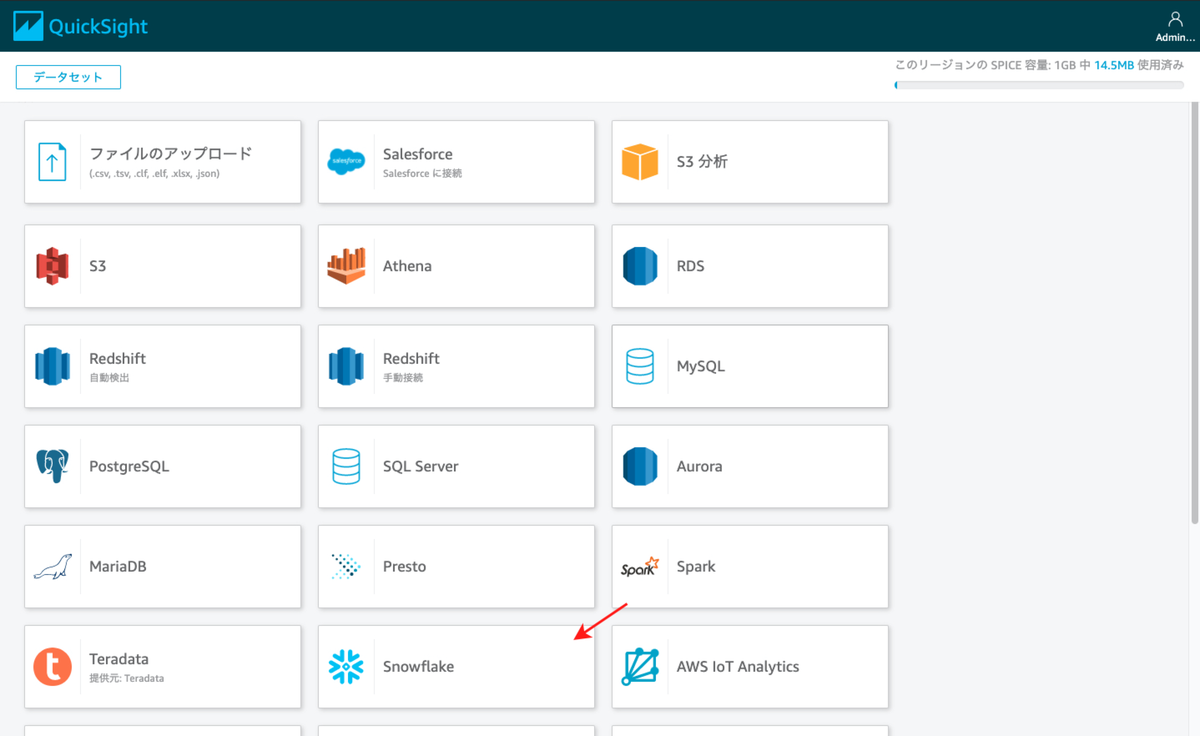This screenshot has height=736, width=1200.
Task: Select the Aurora label text
Action: click(x=699, y=466)
